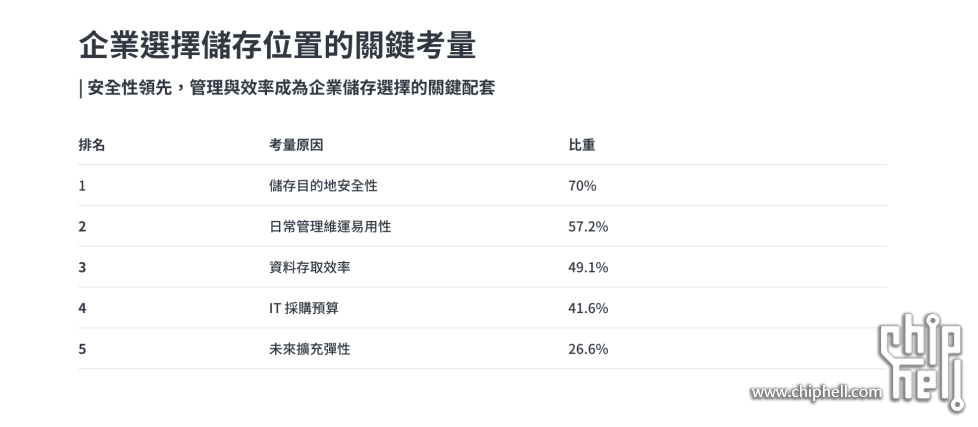Click the 70% value cell

tap(582, 186)
